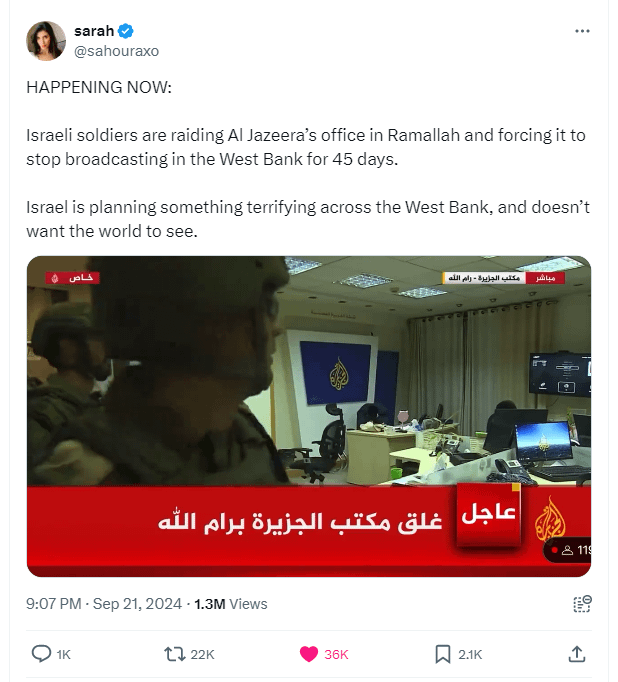
Task: Click the display name sarah
Action: (x=94, y=31)
